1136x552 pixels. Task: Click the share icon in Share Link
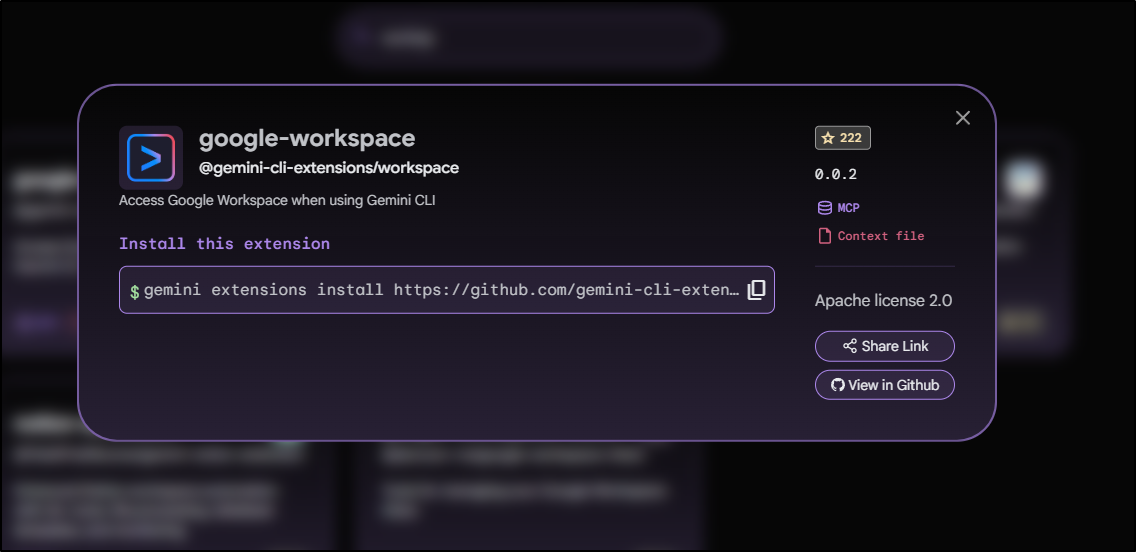tap(850, 346)
